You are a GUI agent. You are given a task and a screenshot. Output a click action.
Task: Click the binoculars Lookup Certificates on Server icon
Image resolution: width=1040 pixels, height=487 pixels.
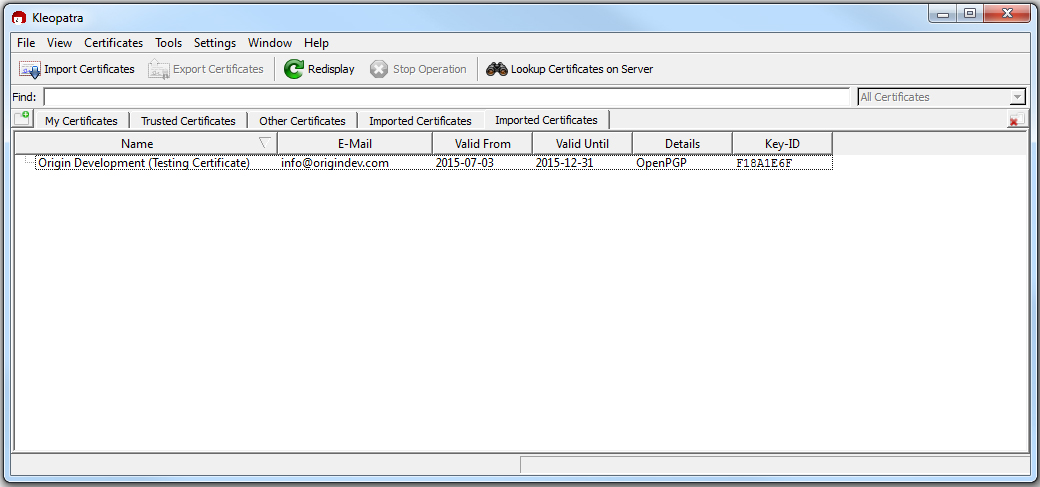[x=497, y=69]
